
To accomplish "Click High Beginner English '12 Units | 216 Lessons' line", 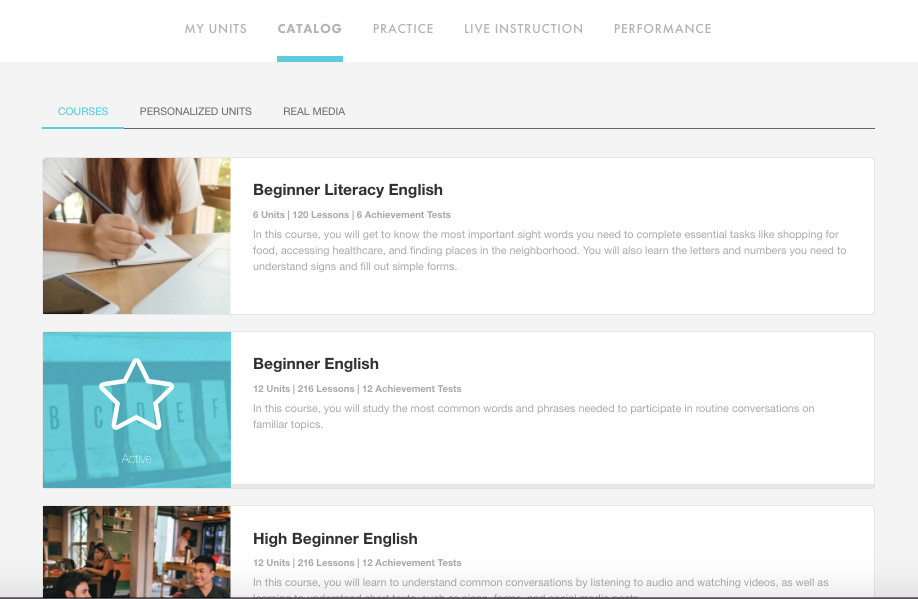I will coord(357,563).
